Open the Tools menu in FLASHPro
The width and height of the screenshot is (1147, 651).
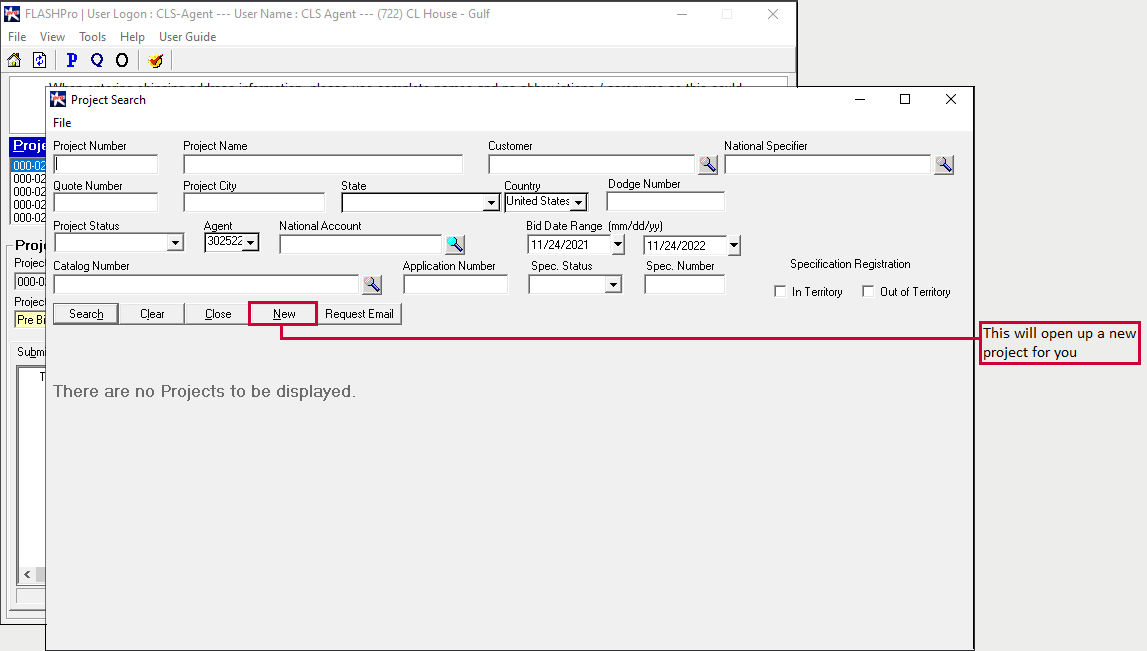[x=92, y=37]
